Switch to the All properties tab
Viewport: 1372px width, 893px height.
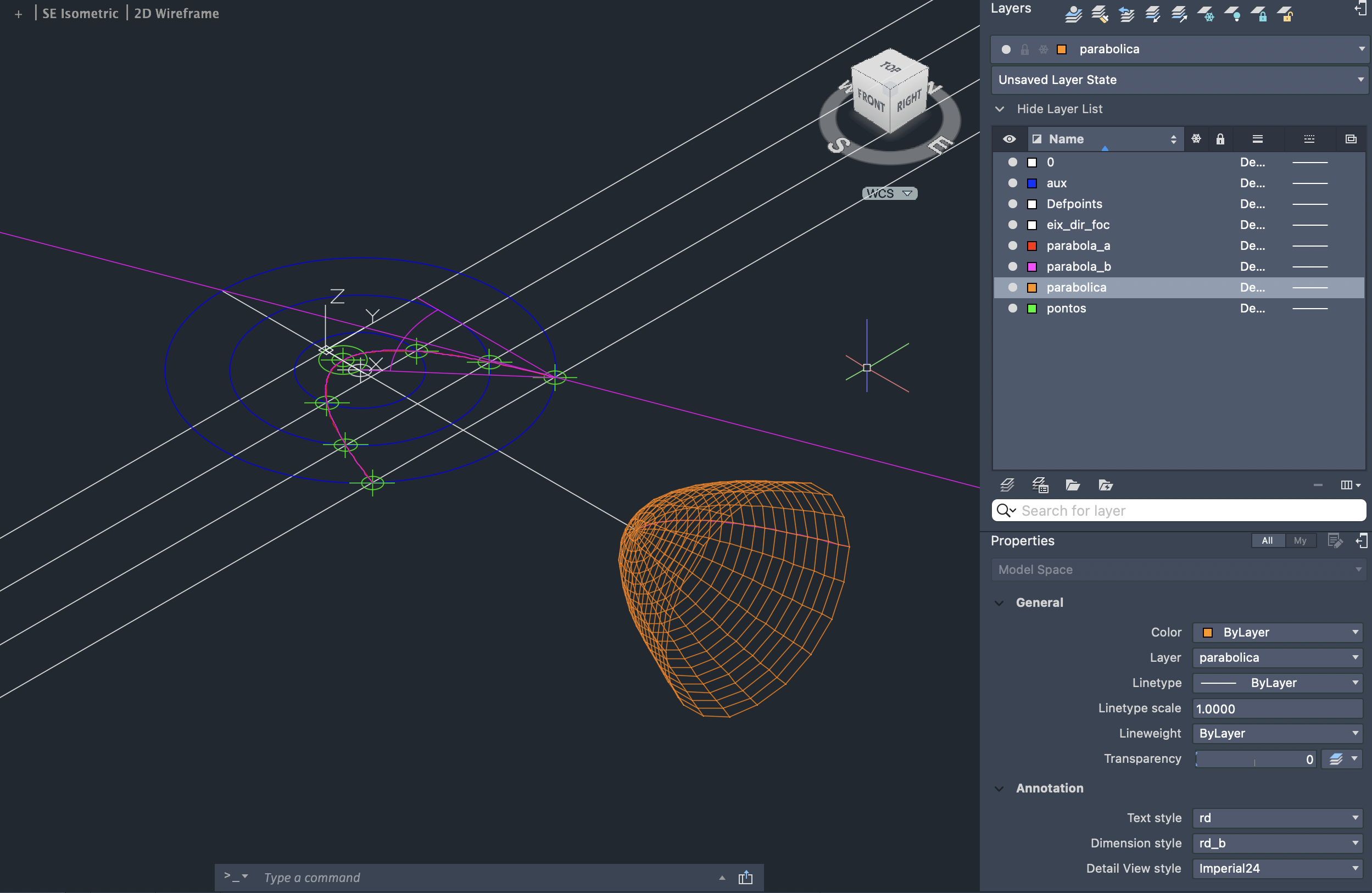1267,540
